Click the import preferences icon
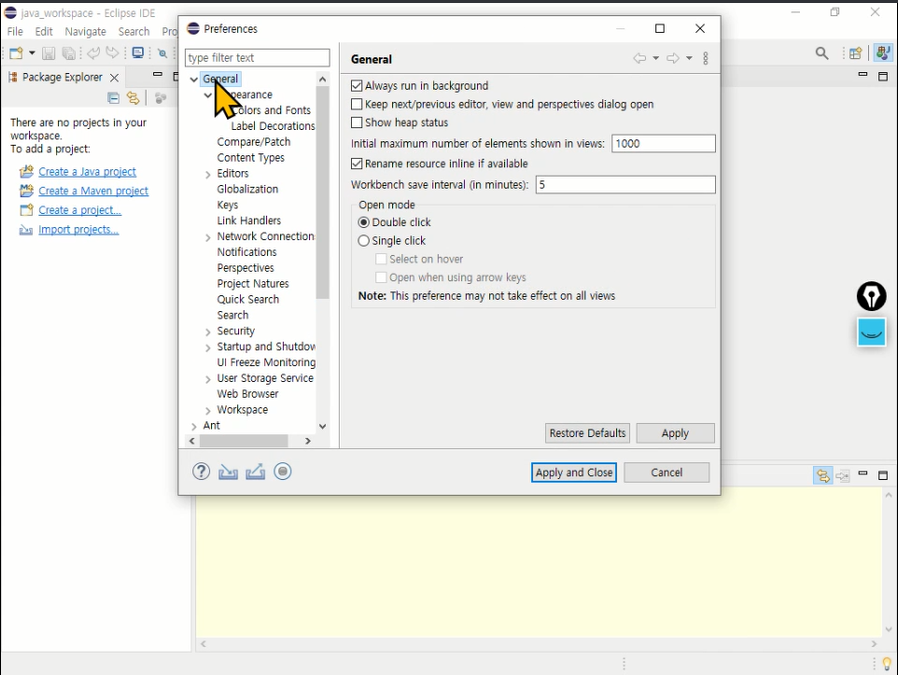The width and height of the screenshot is (898, 675). pos(228,471)
